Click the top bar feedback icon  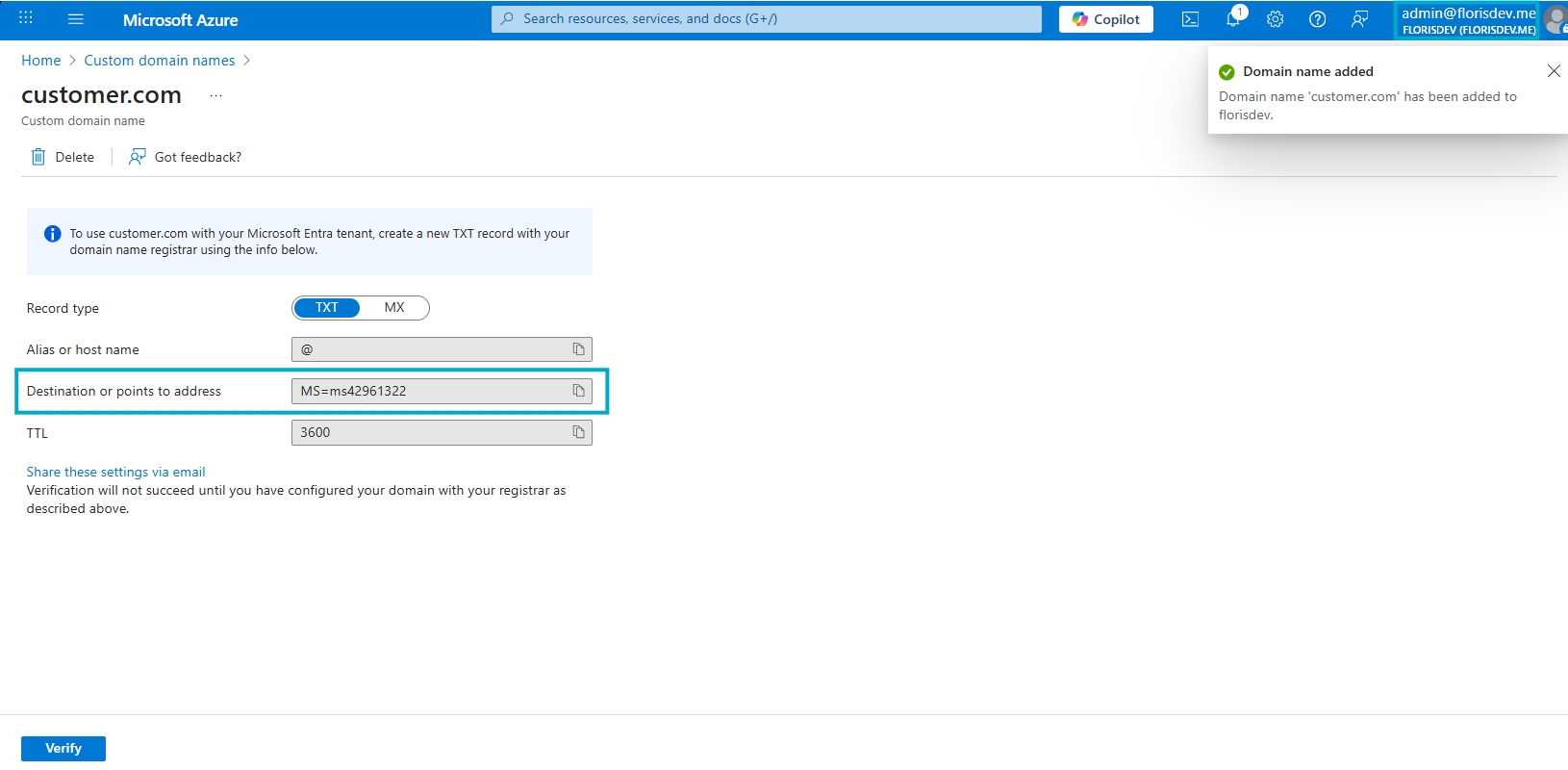(1359, 19)
